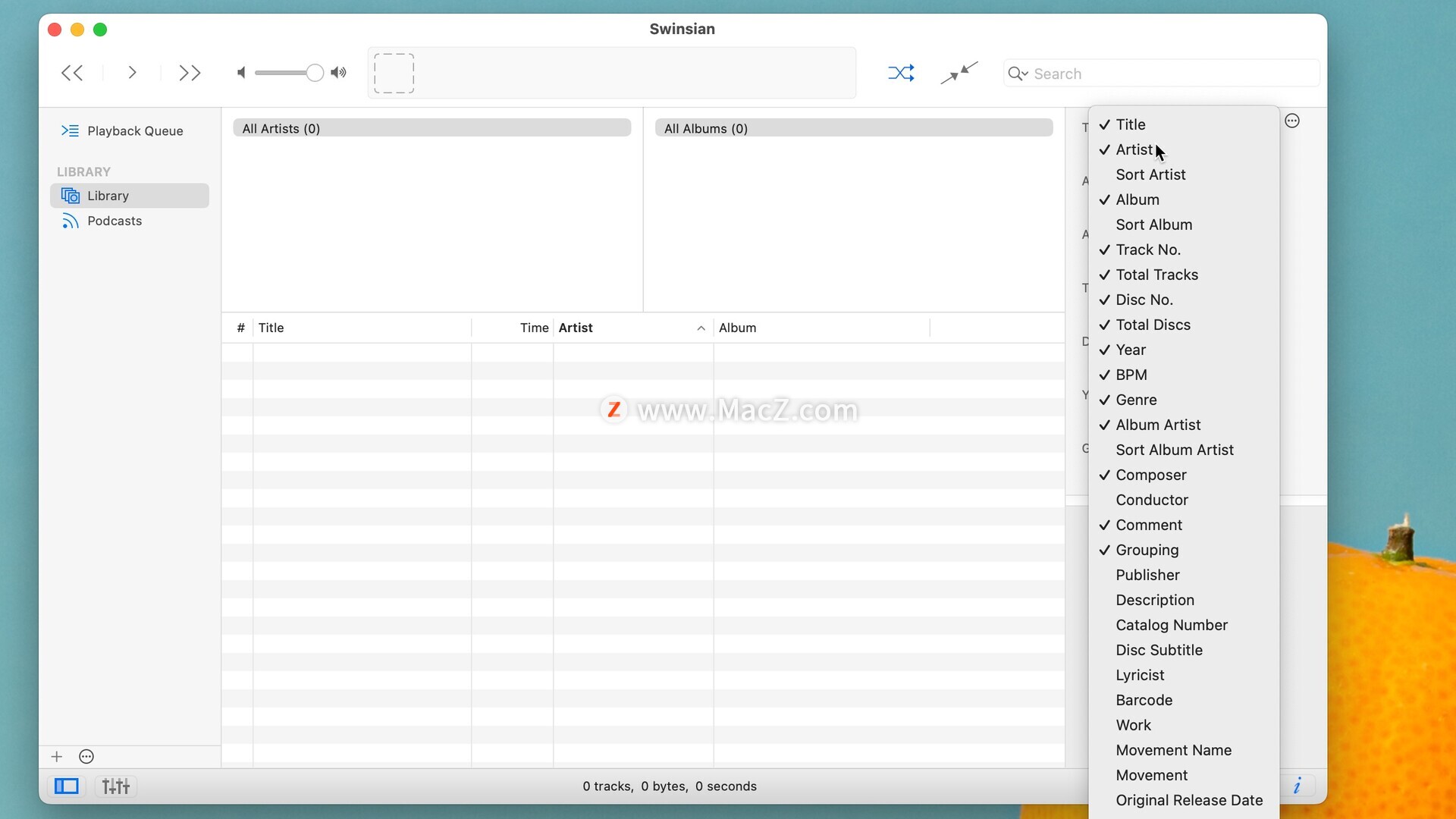Enable Sort Album field
The image size is (1456, 819).
[x=1184, y=224]
